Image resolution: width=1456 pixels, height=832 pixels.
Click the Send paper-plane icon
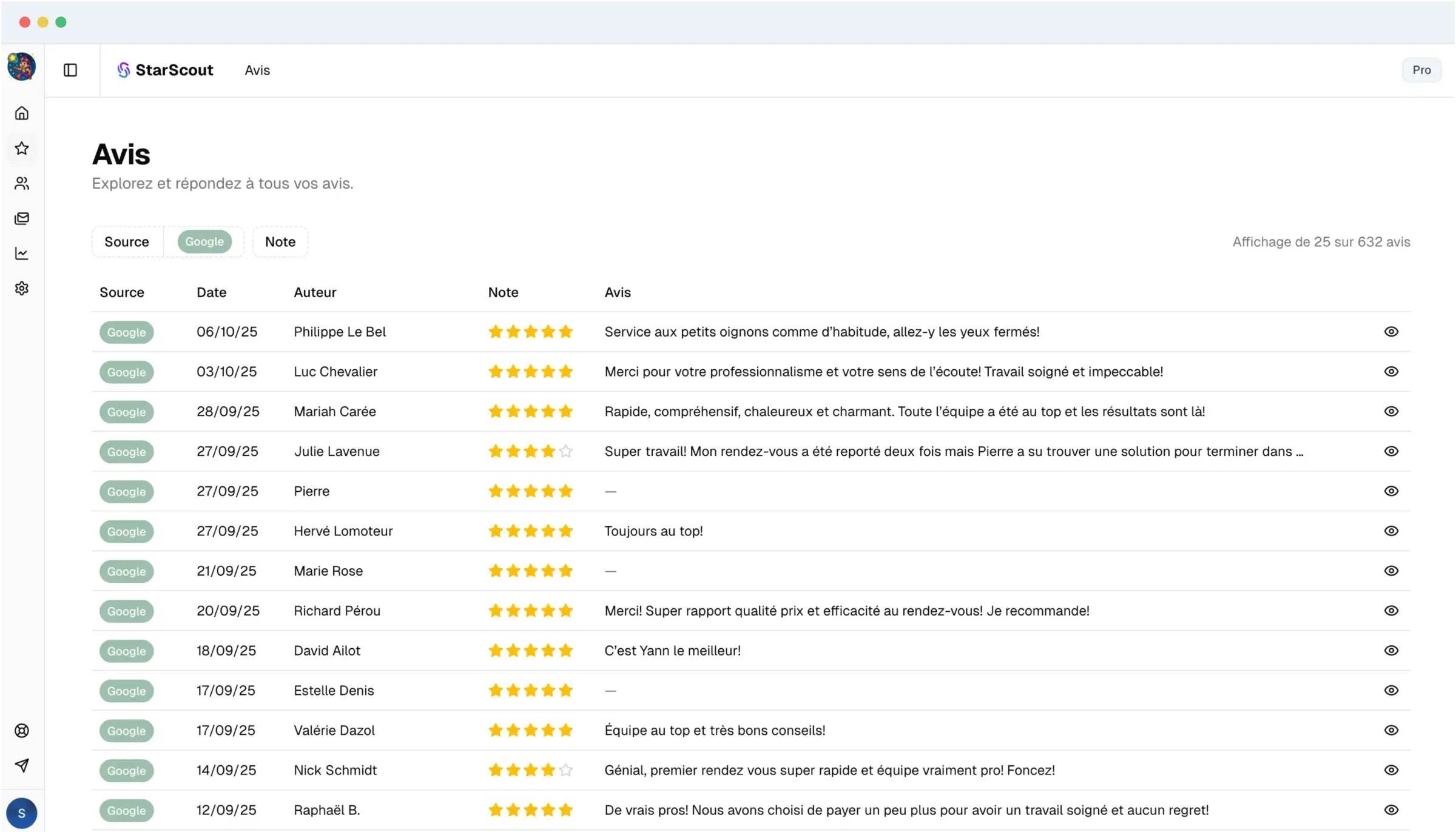click(x=22, y=765)
